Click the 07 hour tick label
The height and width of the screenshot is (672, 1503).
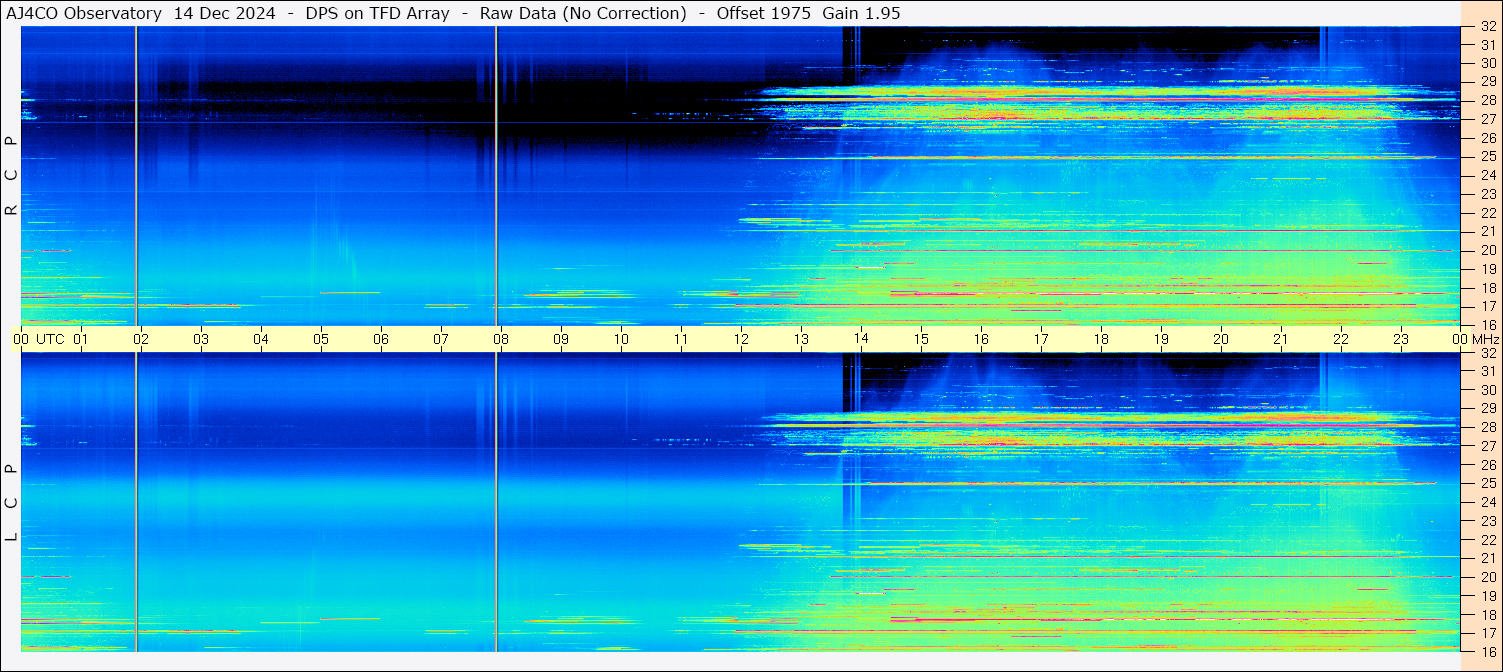click(441, 339)
